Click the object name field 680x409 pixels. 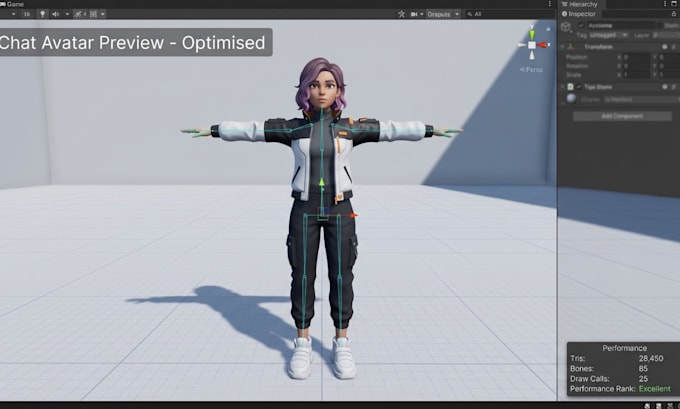point(621,26)
